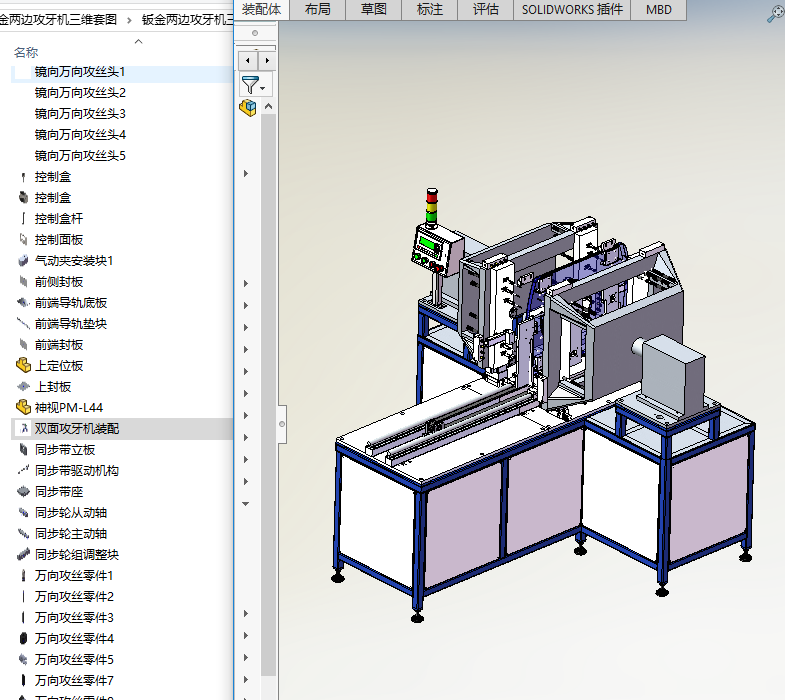Open the filter dropdown arrow beside funnel
This screenshot has width=785, height=700.
[x=264, y=88]
